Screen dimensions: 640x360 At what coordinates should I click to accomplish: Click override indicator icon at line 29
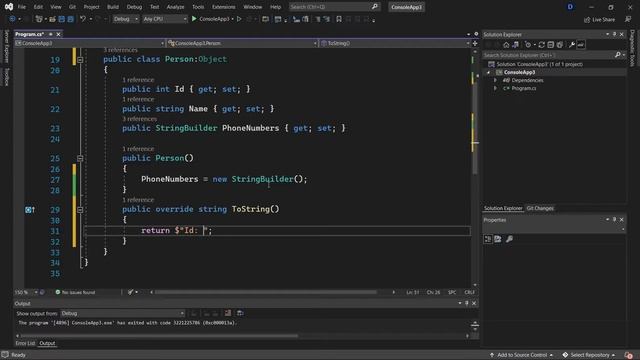(x=30, y=210)
